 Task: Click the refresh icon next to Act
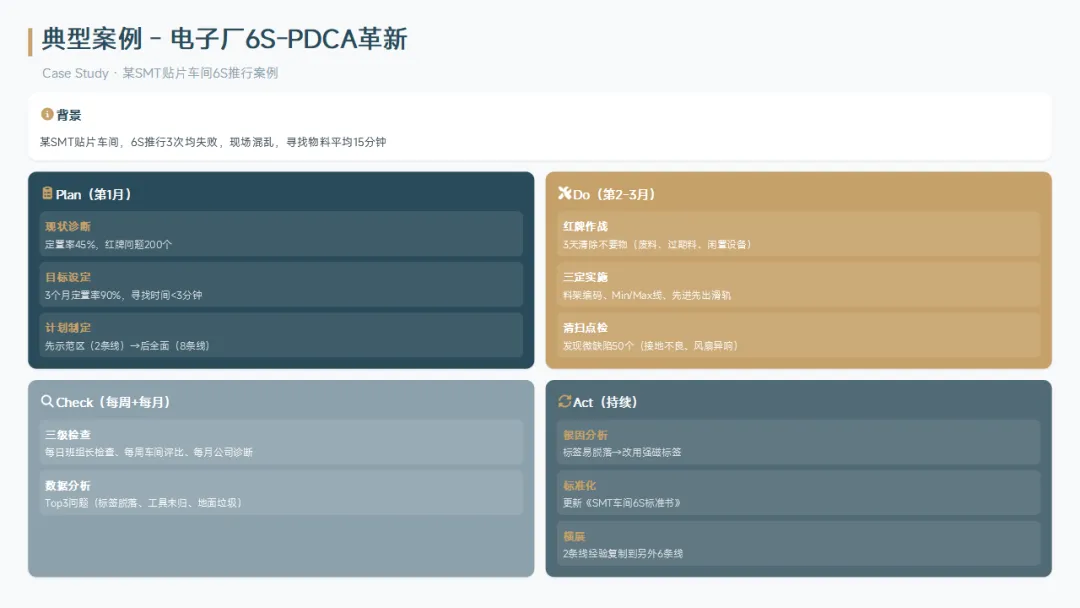pyautogui.click(x=564, y=401)
